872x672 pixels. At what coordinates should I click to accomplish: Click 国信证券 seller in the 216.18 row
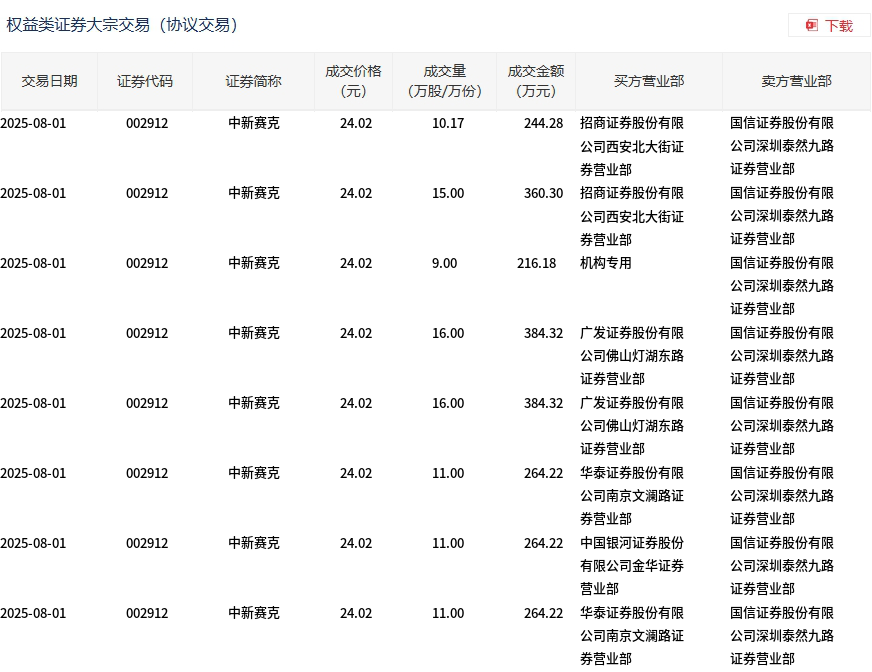point(782,286)
